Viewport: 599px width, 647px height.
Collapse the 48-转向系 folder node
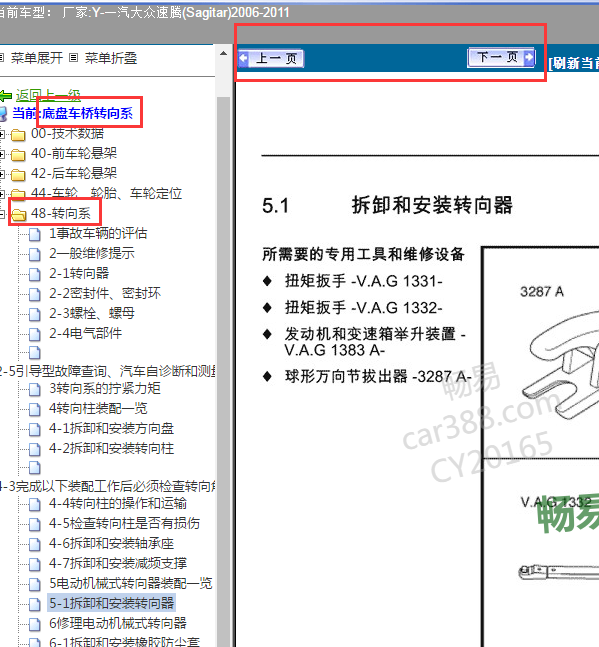click(x=2, y=213)
